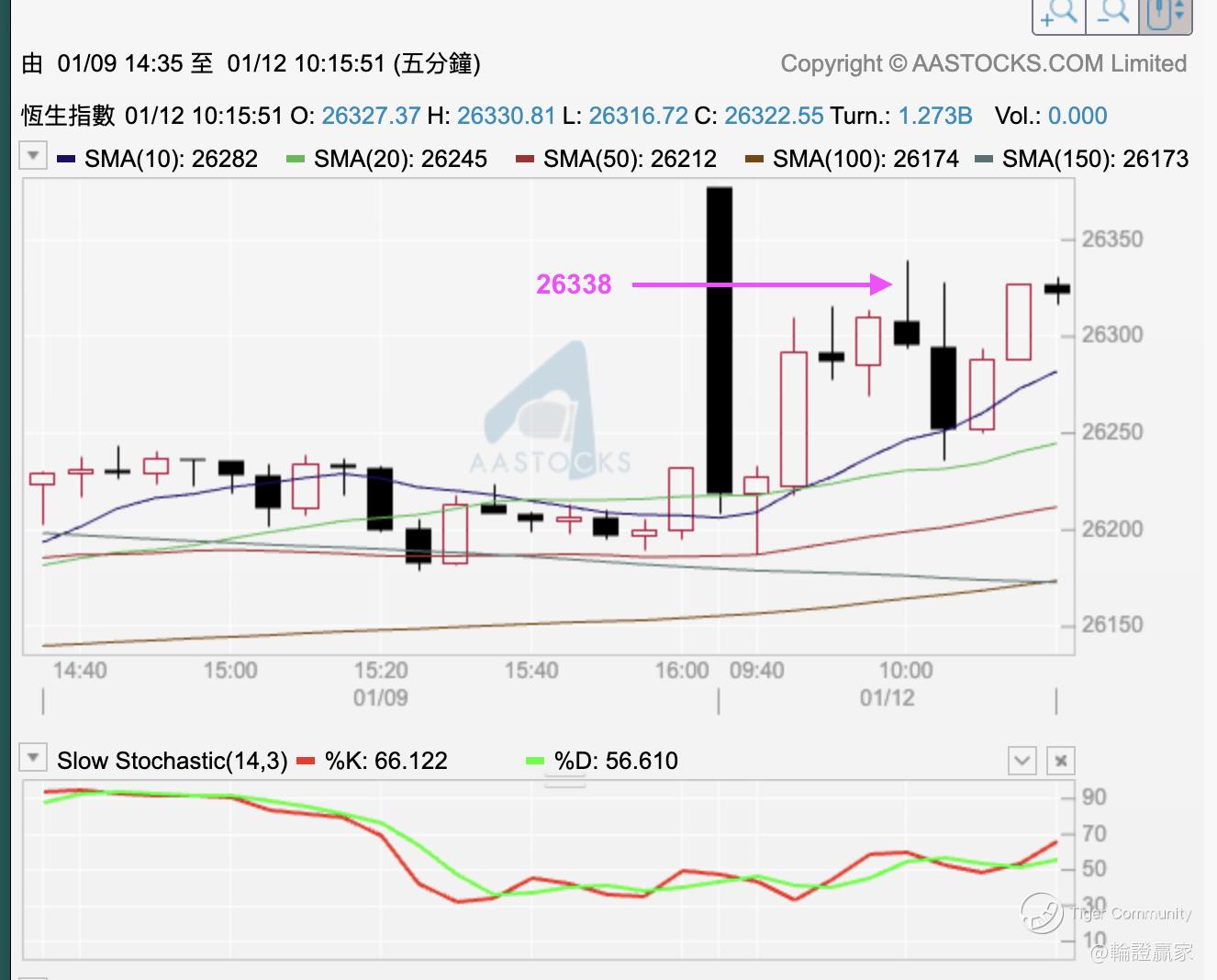
Task: Click the 15:00 time axis label
Action: tap(230, 670)
